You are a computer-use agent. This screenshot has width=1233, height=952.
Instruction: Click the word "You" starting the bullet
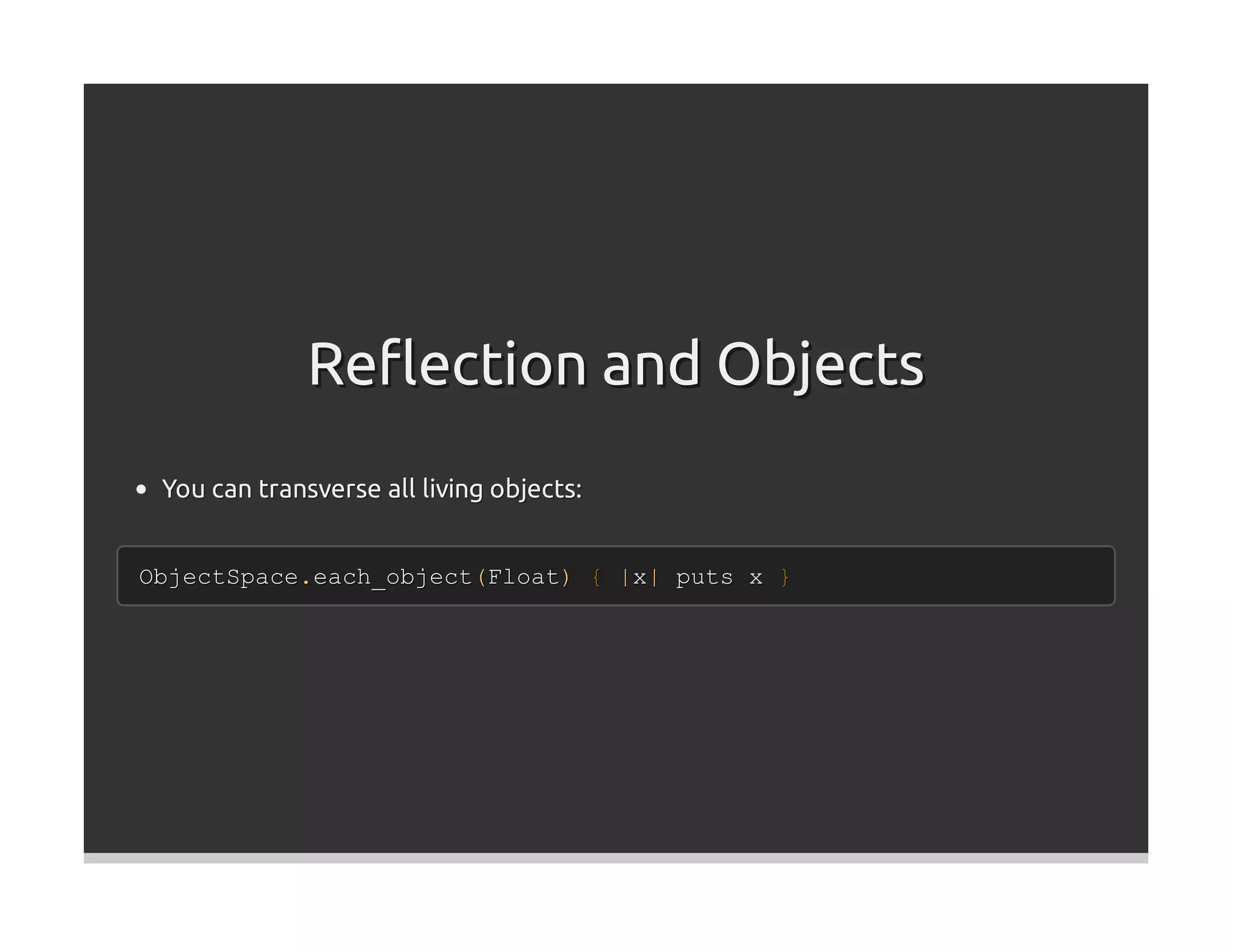coord(184,489)
